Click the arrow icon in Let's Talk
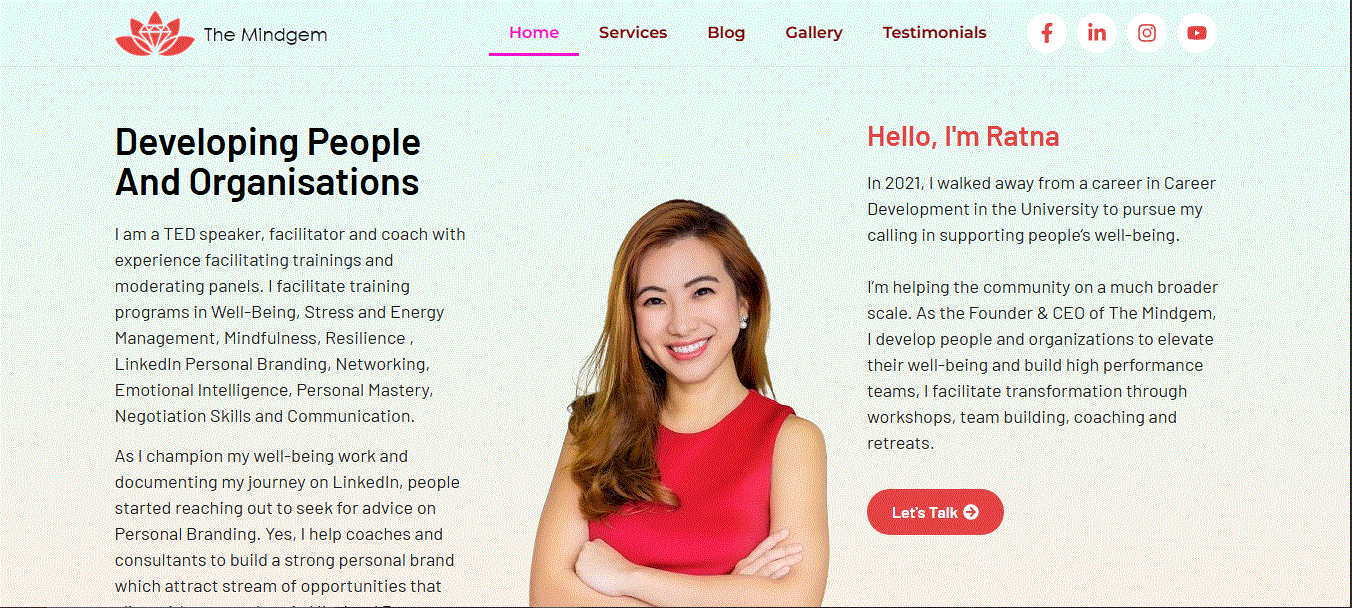This screenshot has width=1352, height=608. (970, 512)
